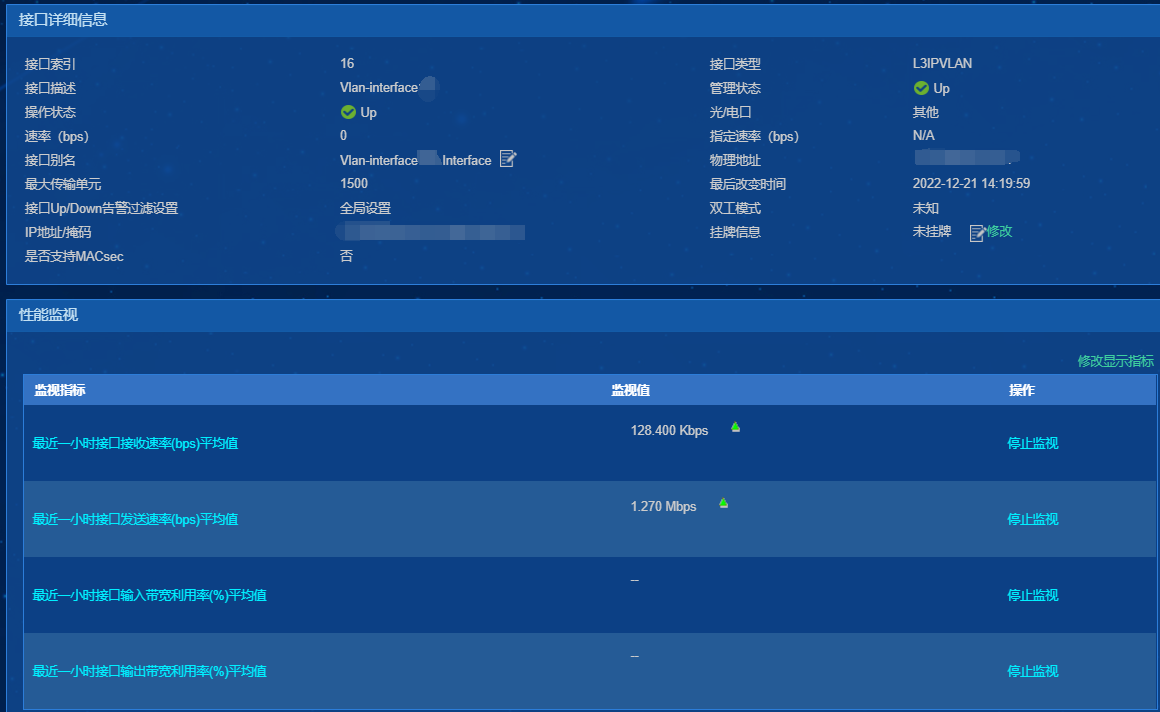Click the L3IPVLAN interface type value
This screenshot has height=712, width=1160.
(x=942, y=64)
